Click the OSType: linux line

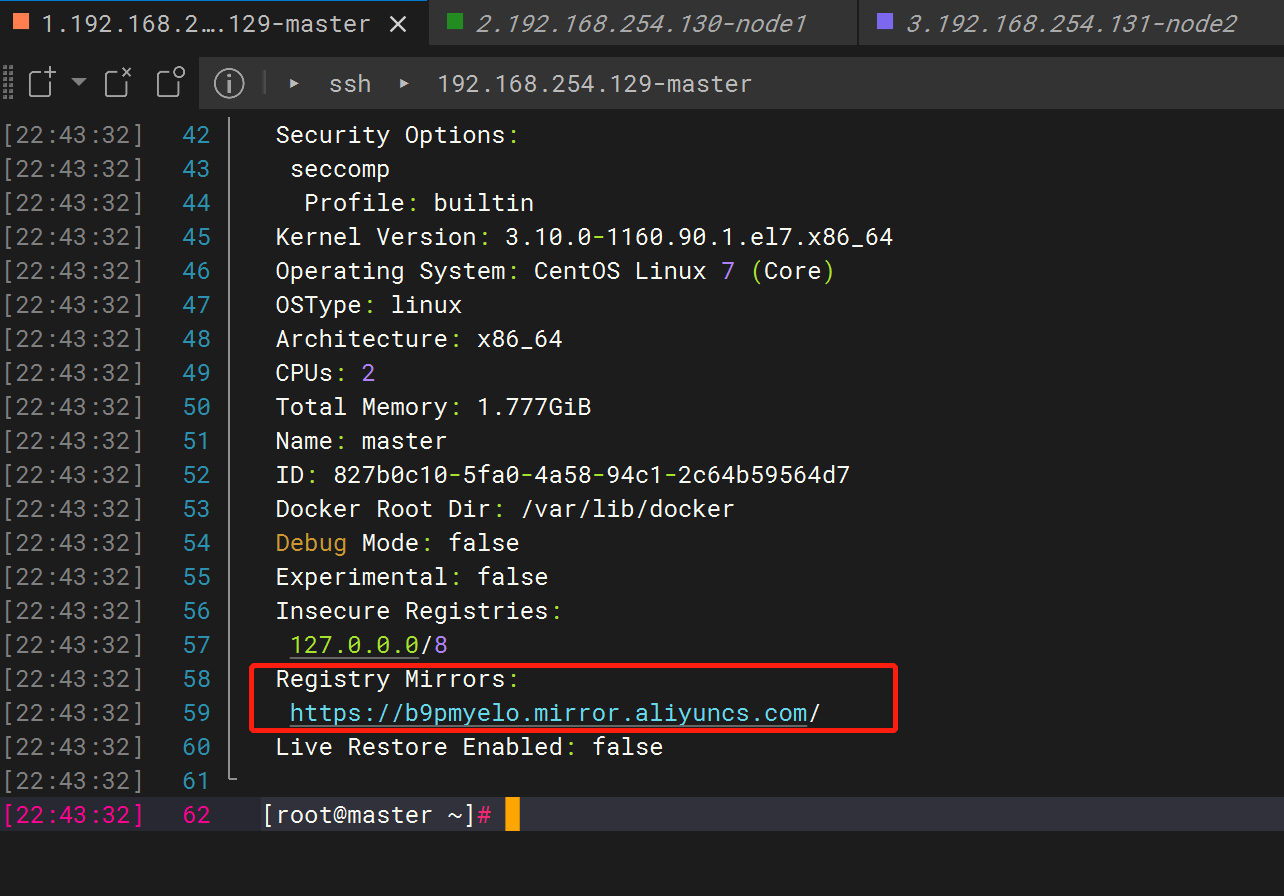coord(369,305)
